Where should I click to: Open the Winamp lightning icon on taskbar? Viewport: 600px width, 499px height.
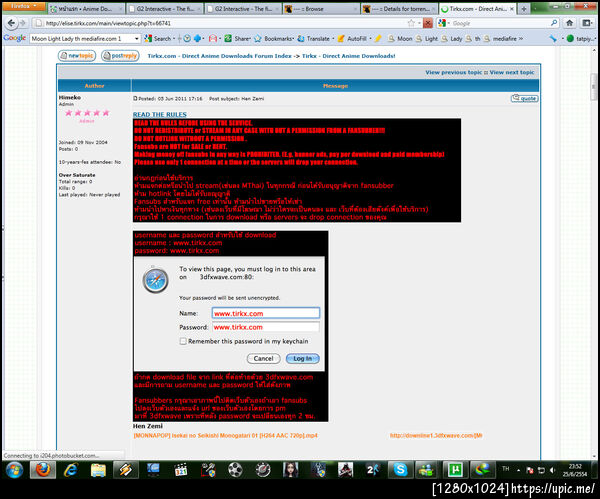(126, 470)
